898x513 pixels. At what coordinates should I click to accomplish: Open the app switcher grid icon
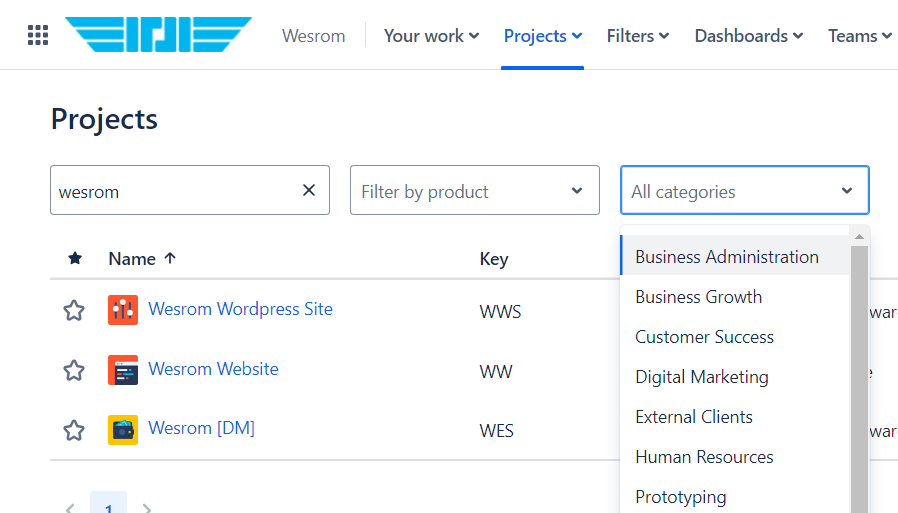(38, 35)
